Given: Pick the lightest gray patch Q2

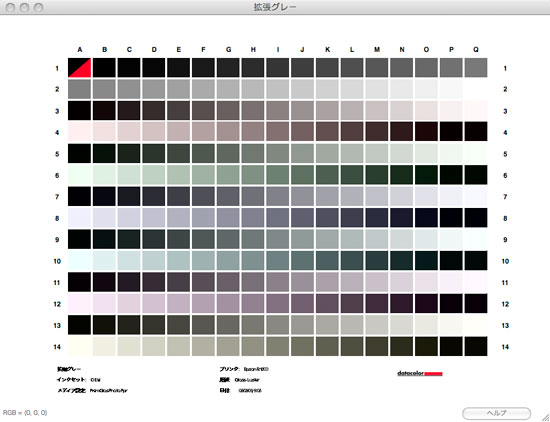Looking at the screenshot, I should [476, 89].
